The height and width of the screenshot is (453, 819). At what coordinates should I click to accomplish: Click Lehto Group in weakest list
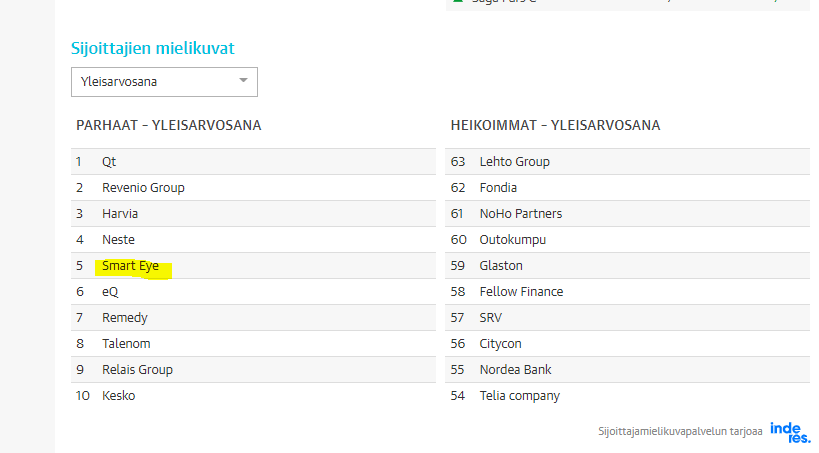pyautogui.click(x=514, y=161)
